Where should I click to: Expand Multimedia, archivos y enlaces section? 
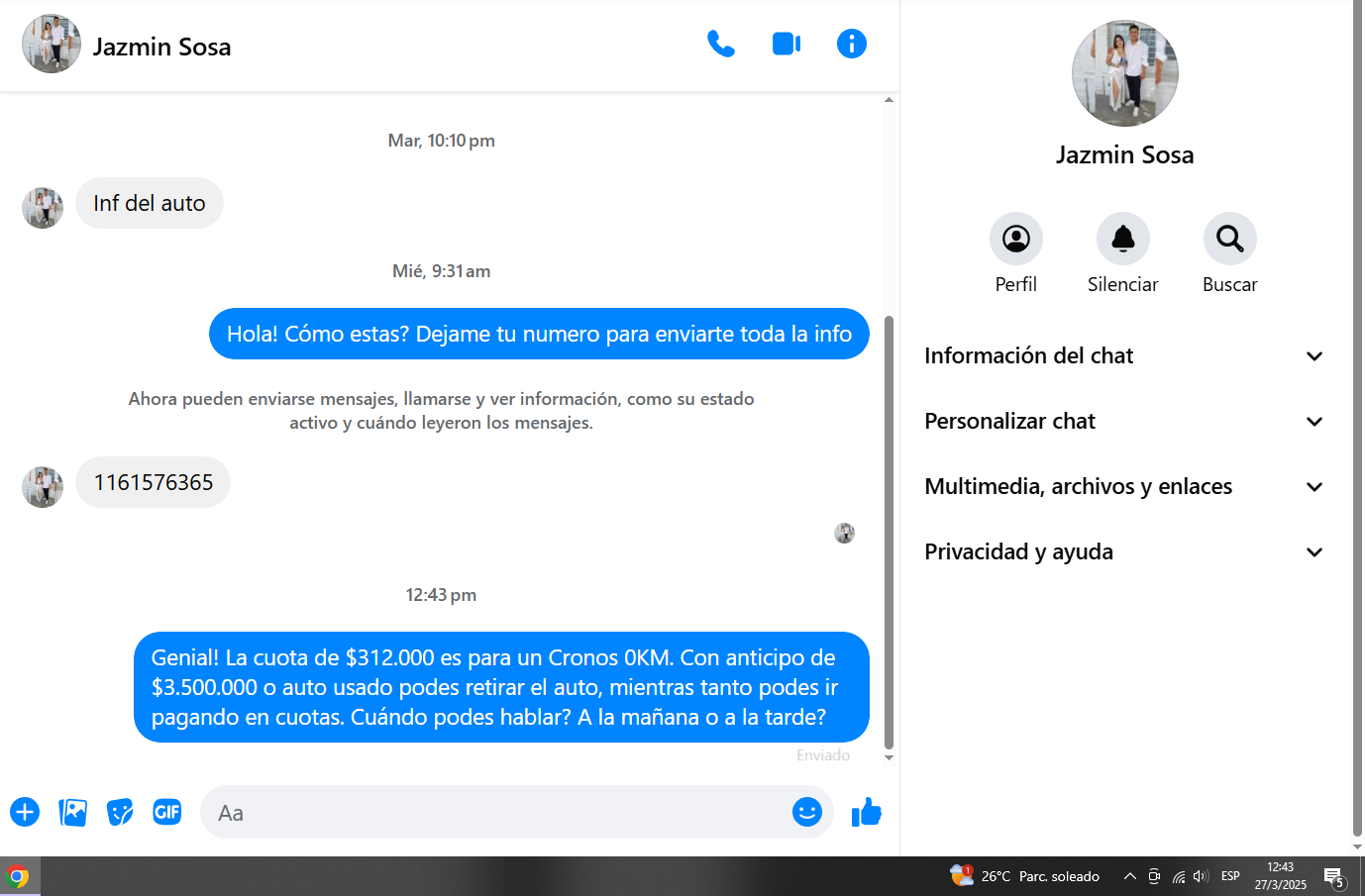tap(1124, 487)
